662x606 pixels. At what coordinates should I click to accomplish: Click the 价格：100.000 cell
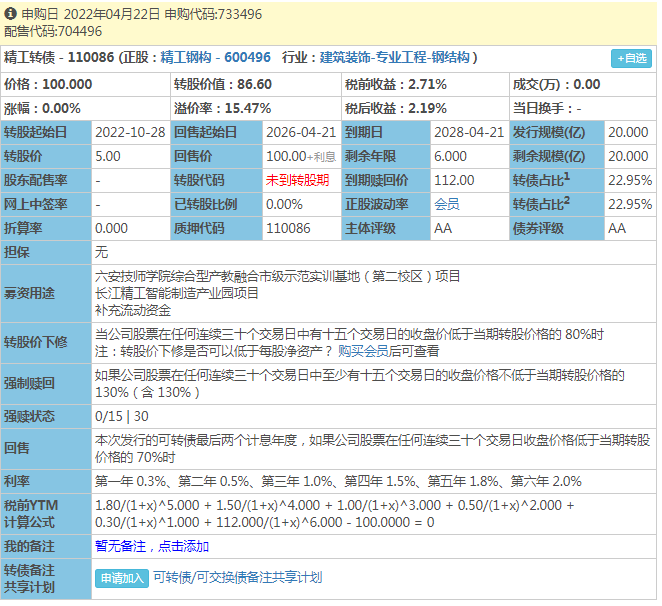(x=86, y=84)
